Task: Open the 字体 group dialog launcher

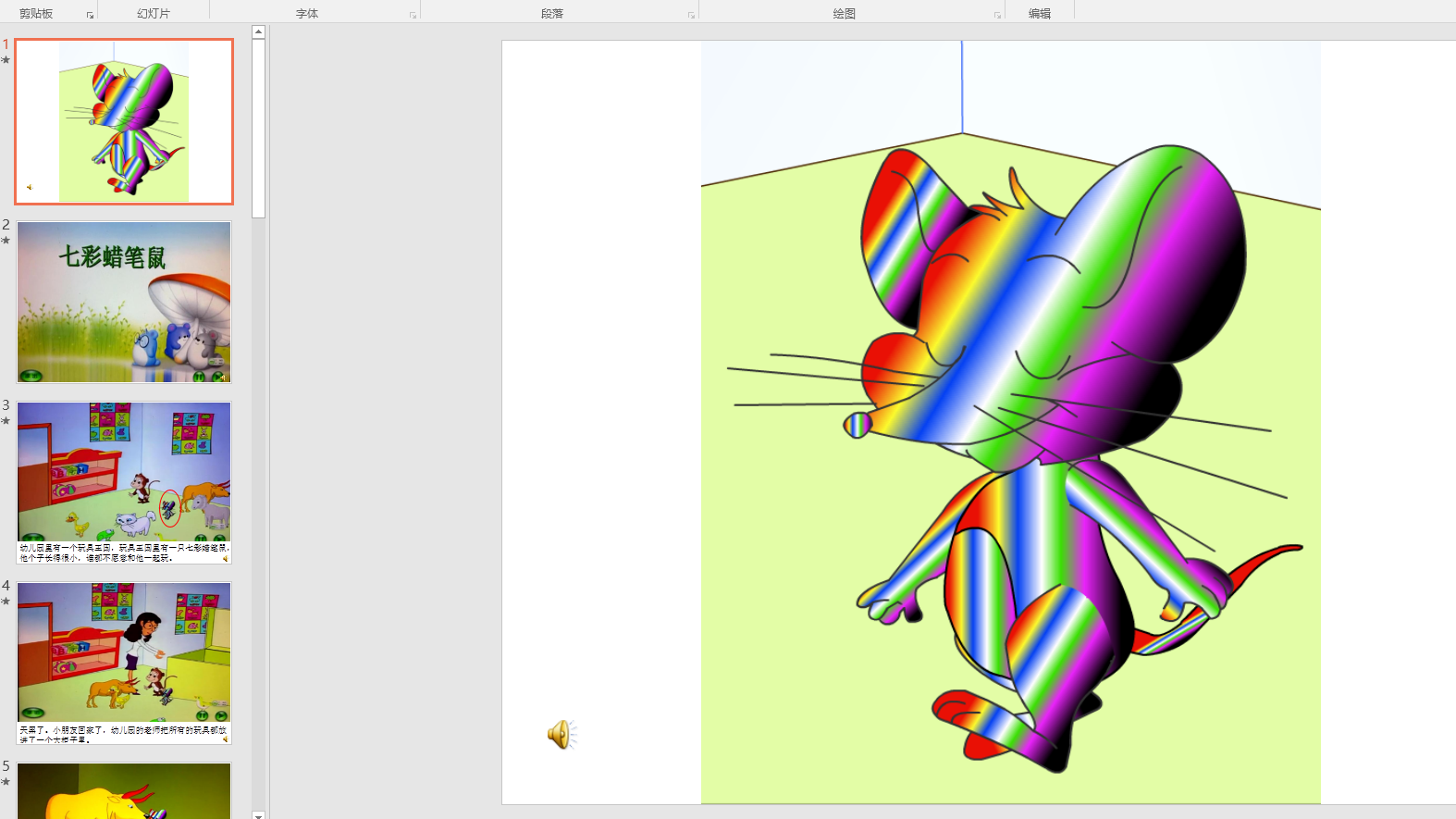Action: (x=413, y=16)
